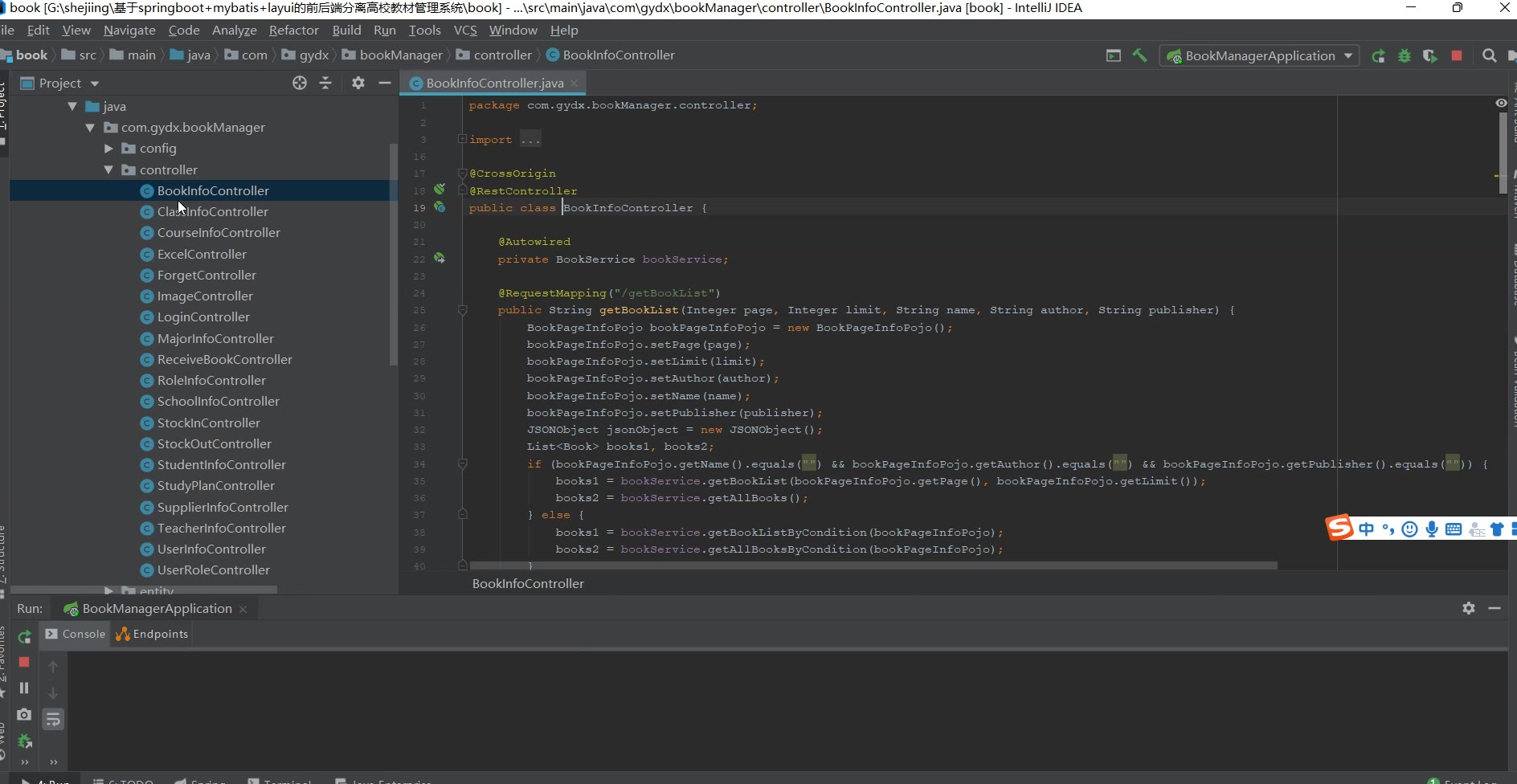Open LoginController in the project tree
Screen dimensions: 1517x784
tap(203, 317)
